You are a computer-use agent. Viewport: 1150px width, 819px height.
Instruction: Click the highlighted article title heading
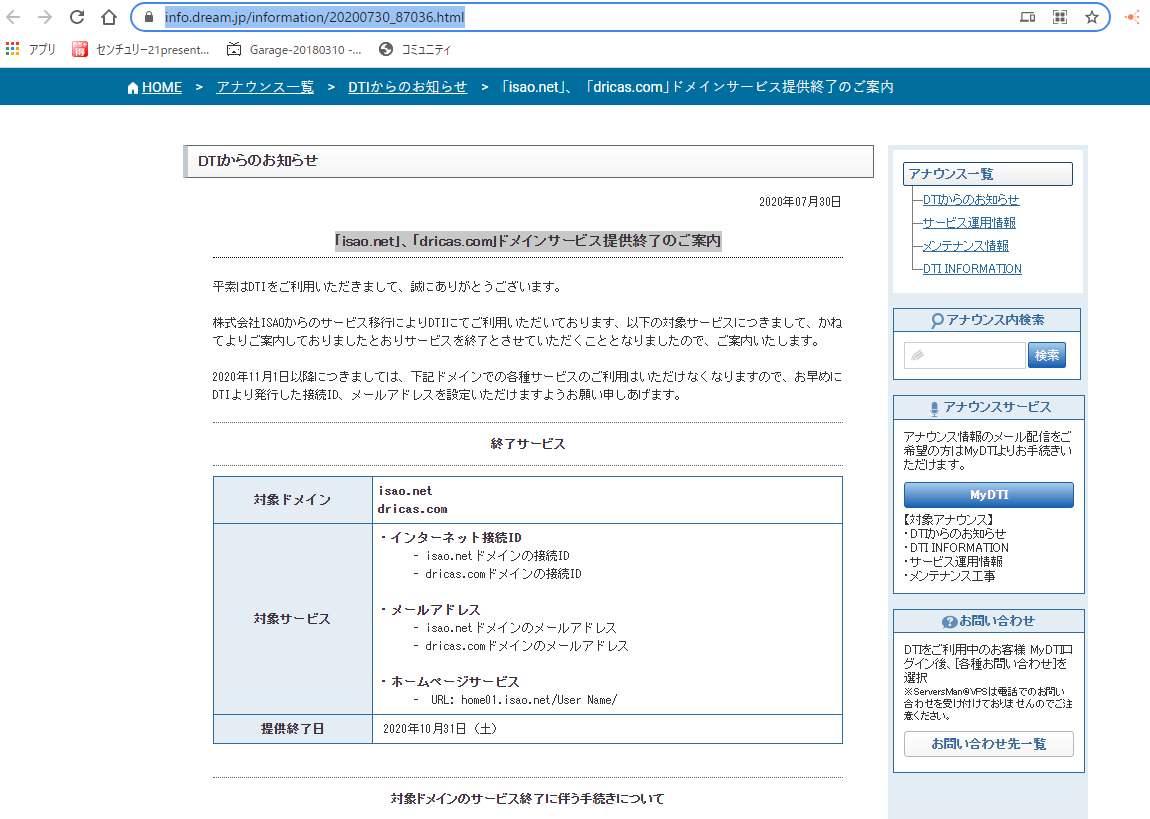tap(528, 240)
